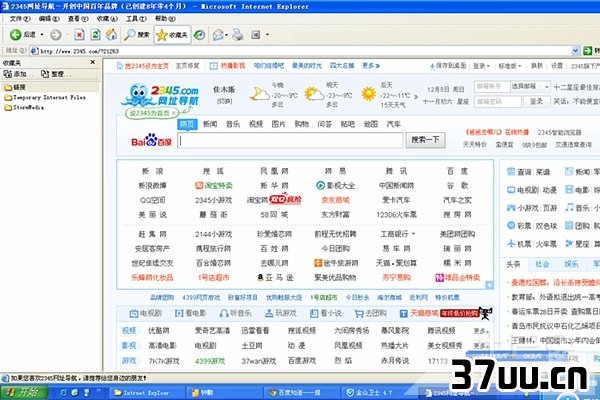Screen dimensions: 600x400
Task: Click the 搜索一下 search button
Action: click(x=425, y=140)
